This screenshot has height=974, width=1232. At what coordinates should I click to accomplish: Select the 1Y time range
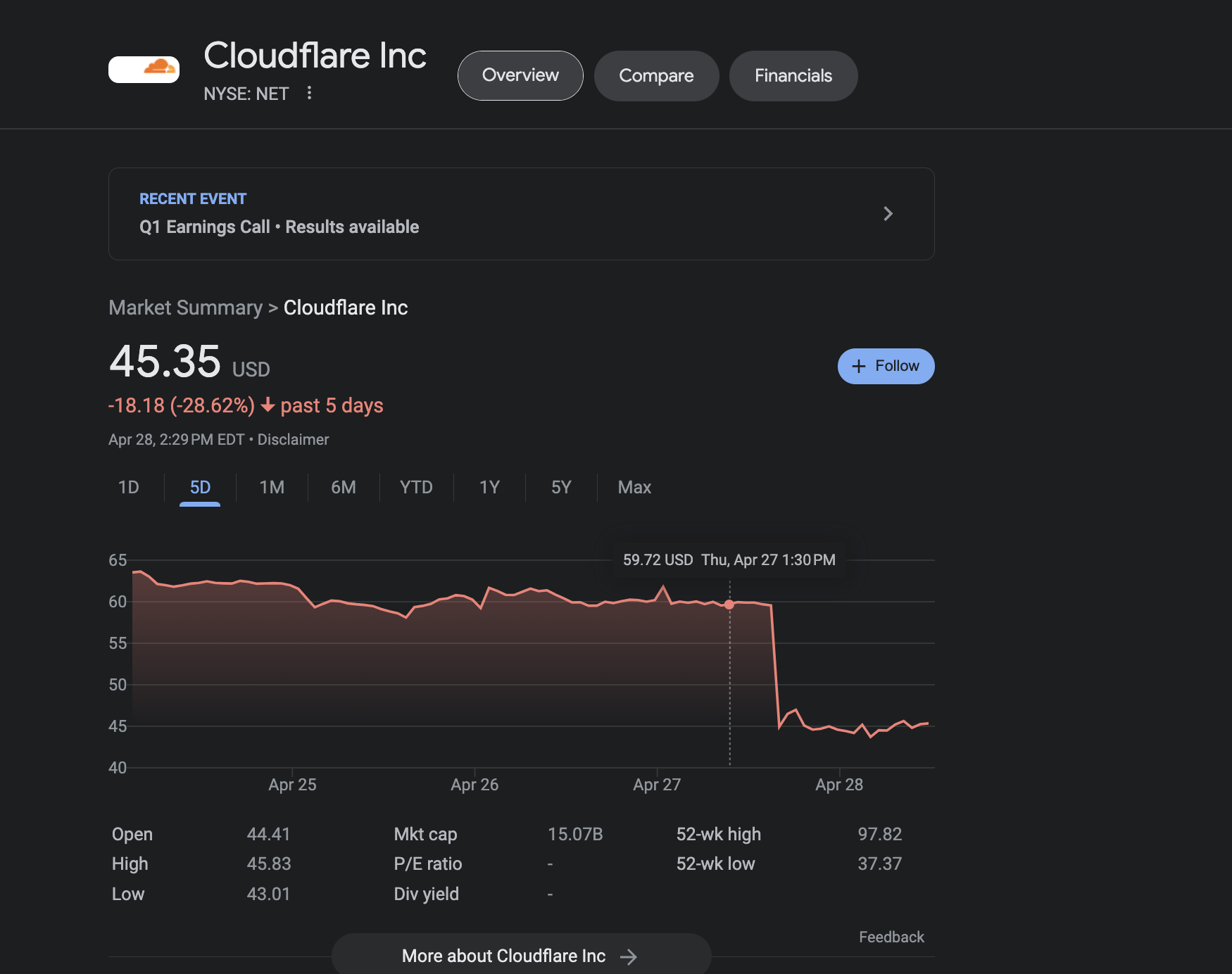tap(489, 487)
